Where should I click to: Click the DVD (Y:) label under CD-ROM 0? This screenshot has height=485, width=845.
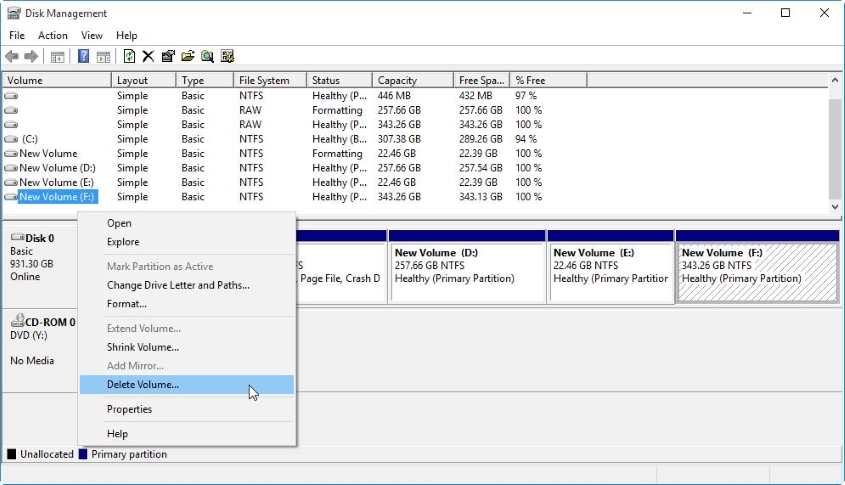point(29,335)
